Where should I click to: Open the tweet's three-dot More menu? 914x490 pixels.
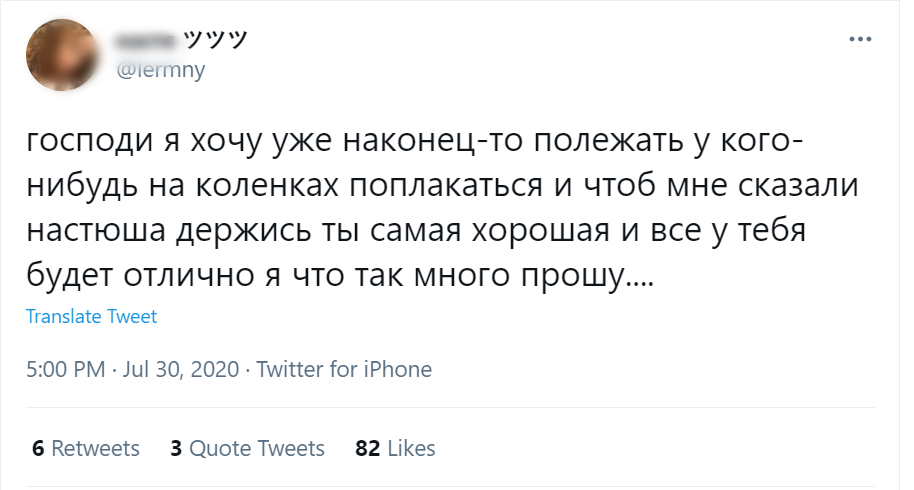[860, 39]
